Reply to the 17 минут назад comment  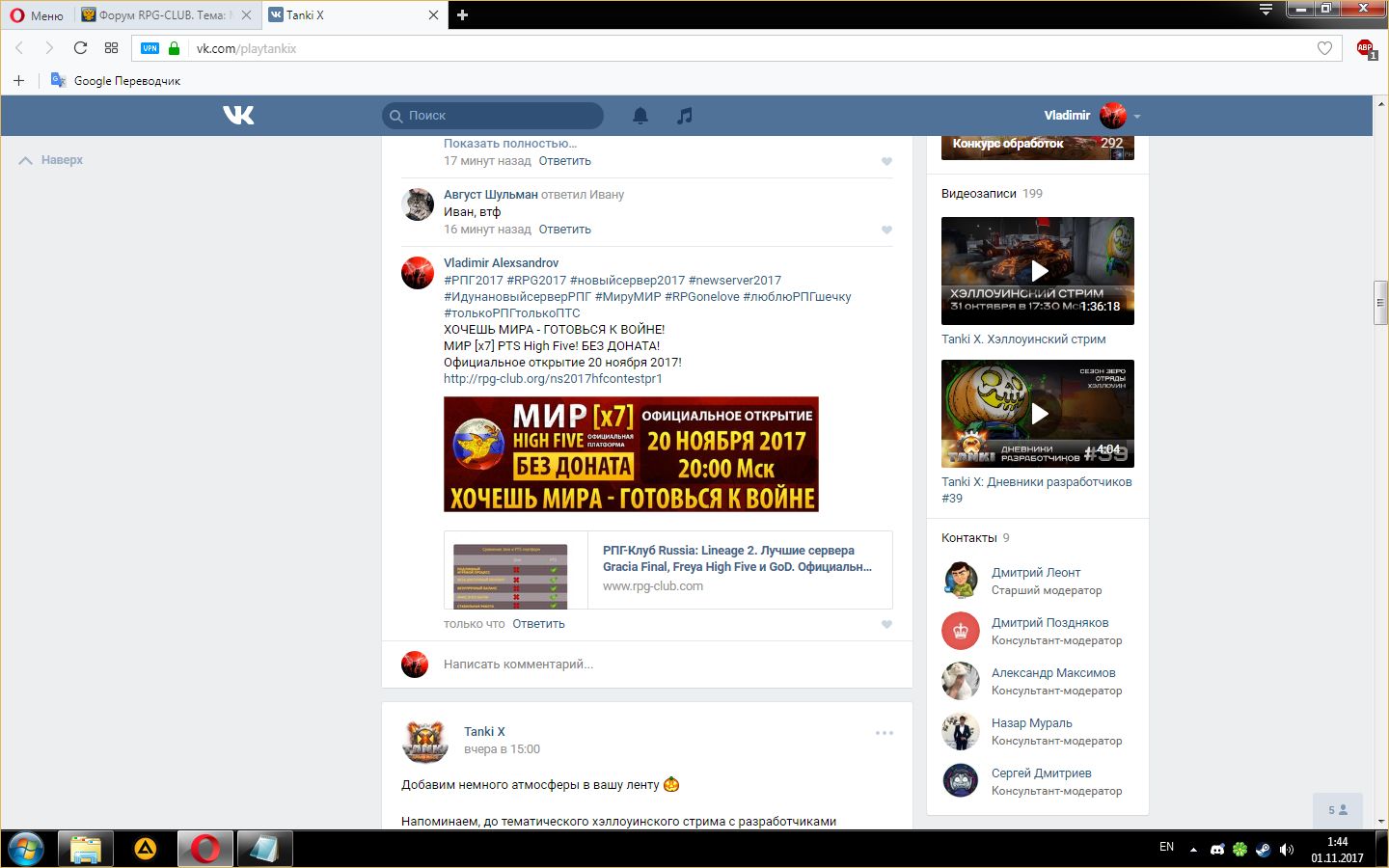(x=565, y=161)
